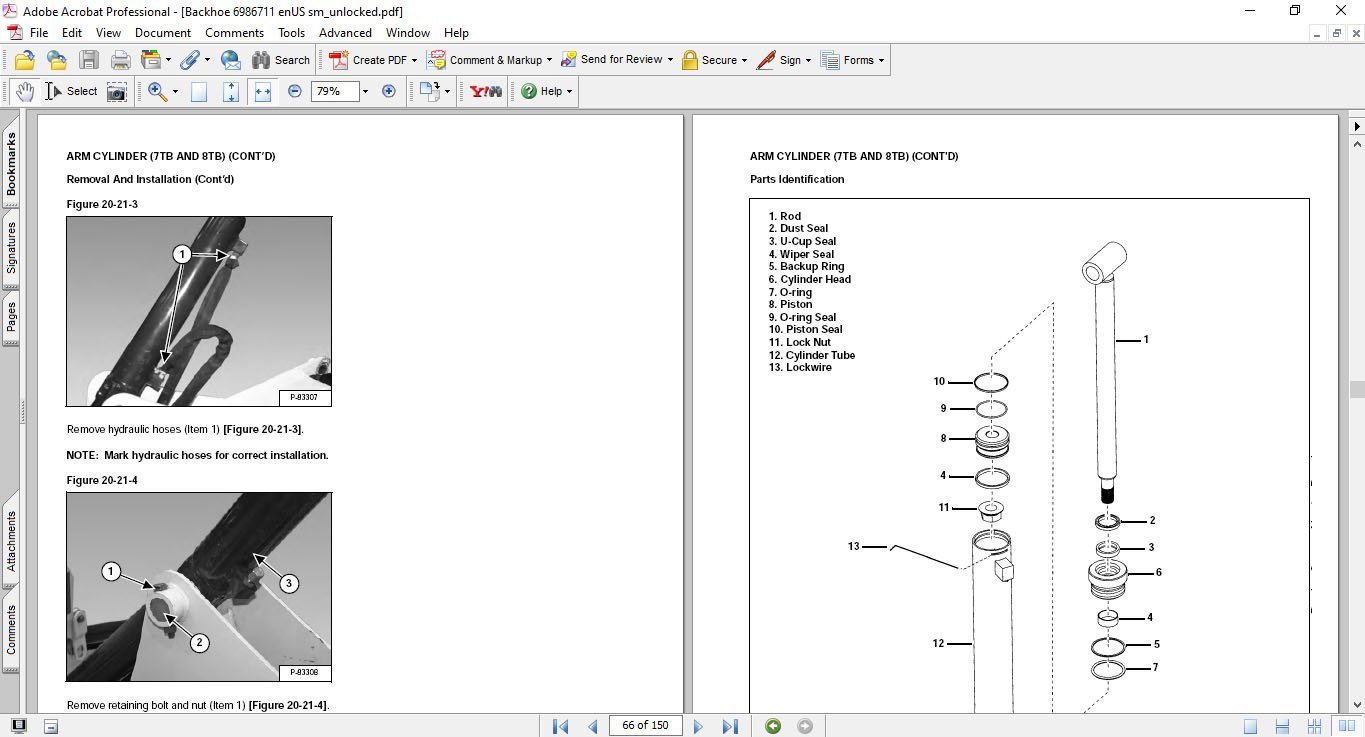This screenshot has height=737, width=1365.
Task: Expand the Create PDF dropdown
Action: [414, 60]
